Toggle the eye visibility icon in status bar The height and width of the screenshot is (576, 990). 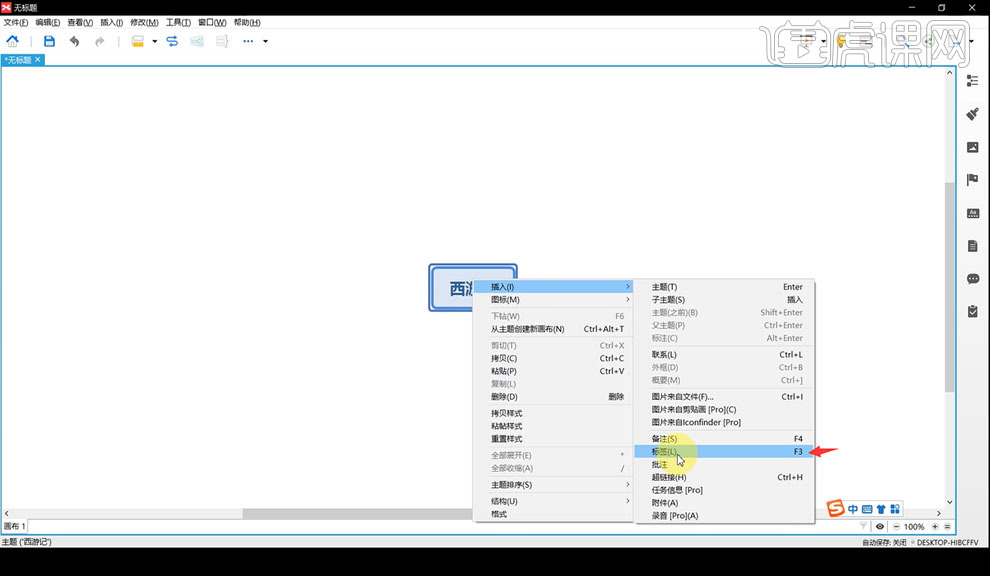pyautogui.click(x=880, y=526)
